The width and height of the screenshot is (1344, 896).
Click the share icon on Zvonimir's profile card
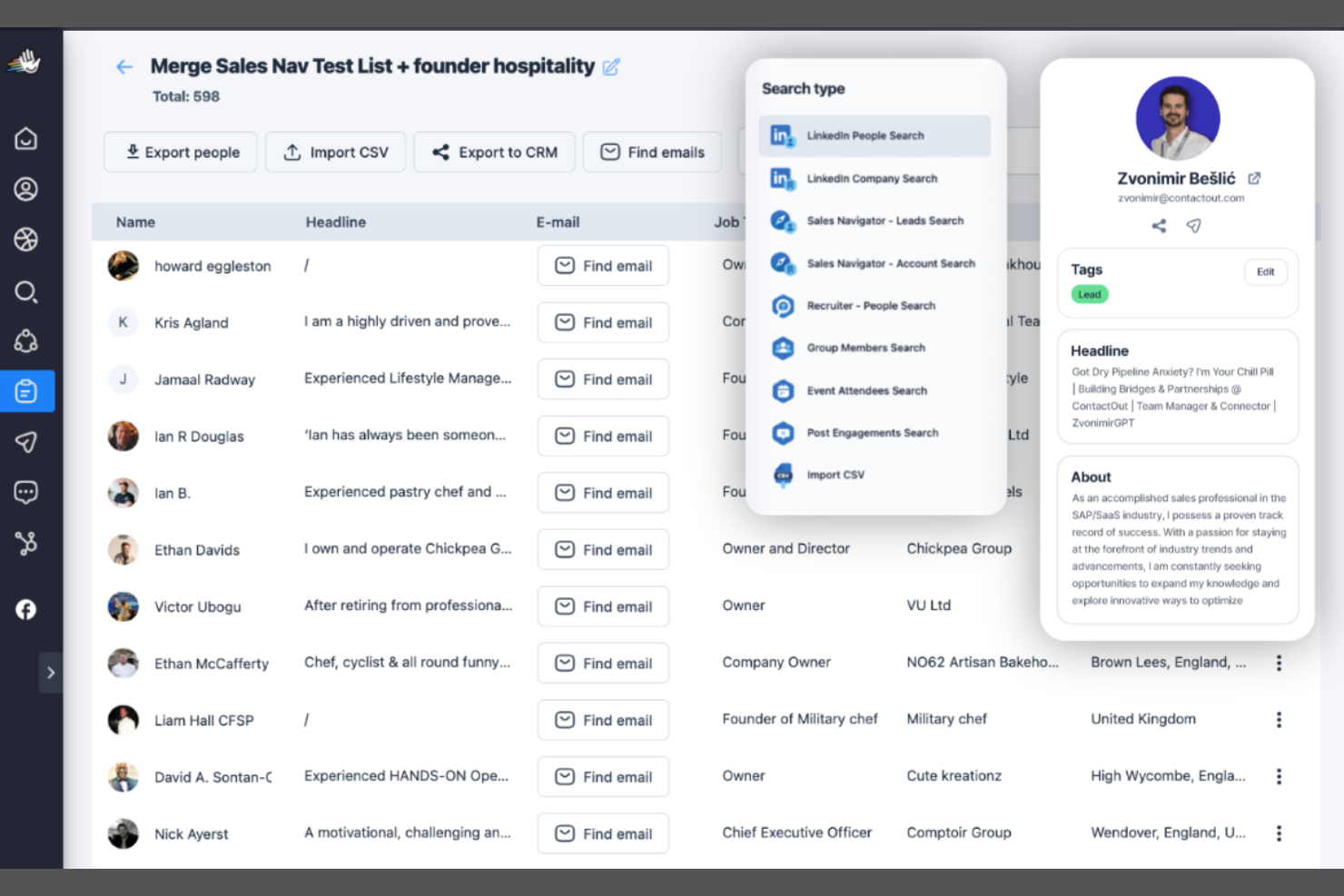tap(1159, 226)
